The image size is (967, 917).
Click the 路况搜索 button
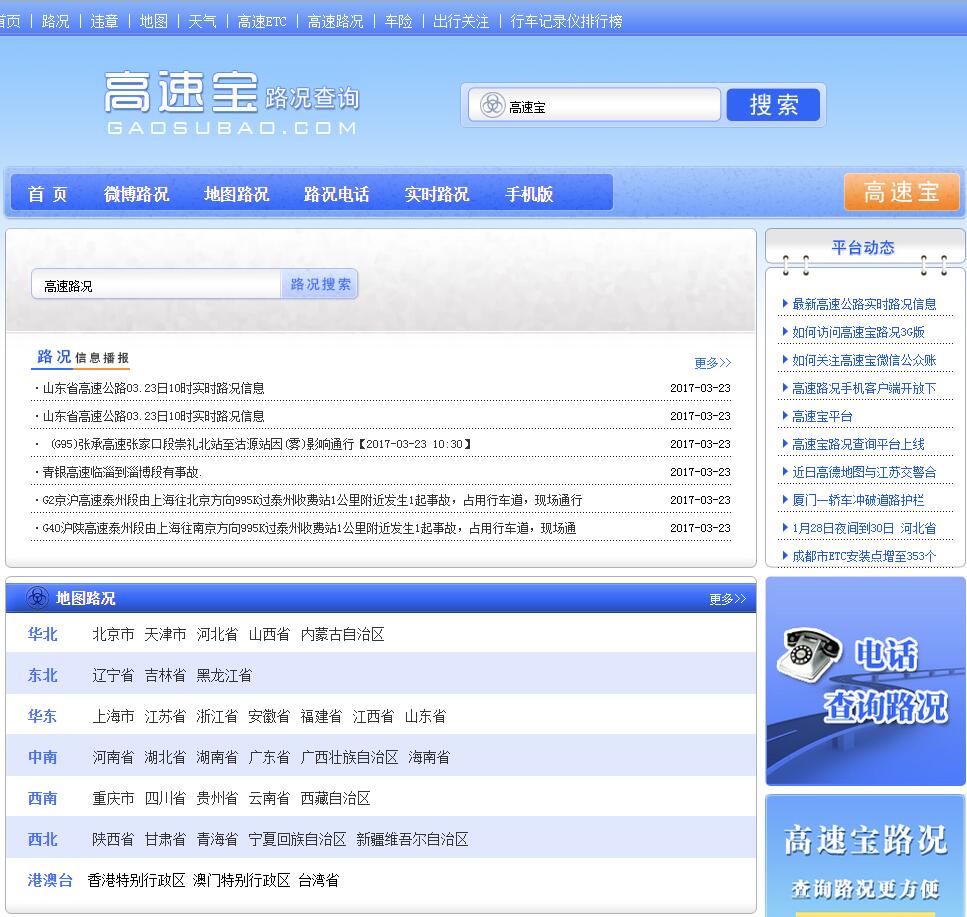pyautogui.click(x=320, y=284)
